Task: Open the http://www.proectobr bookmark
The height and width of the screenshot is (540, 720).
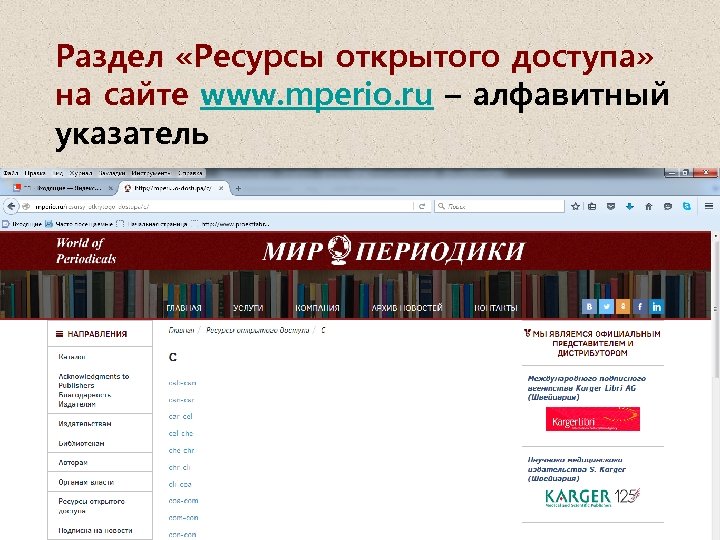Action: coord(231,224)
